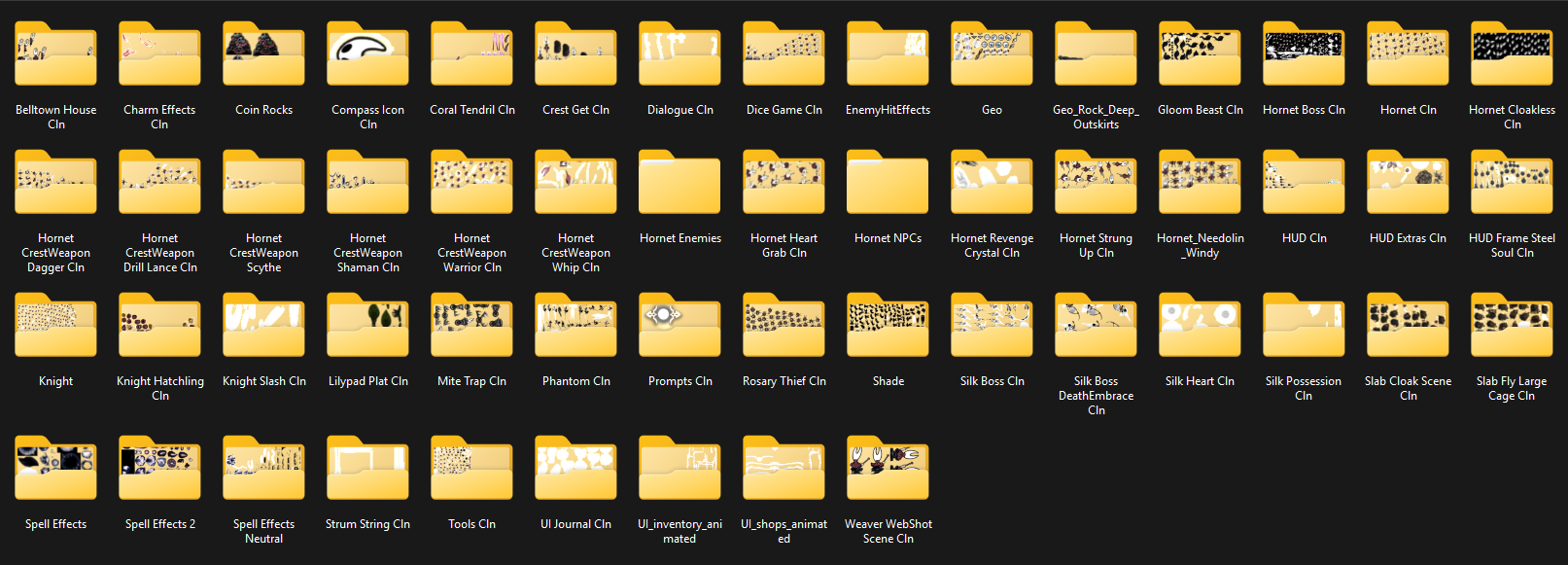Open the HUD Extras Cln folder
Viewport: 1568px width, 565px height.
(x=1408, y=182)
